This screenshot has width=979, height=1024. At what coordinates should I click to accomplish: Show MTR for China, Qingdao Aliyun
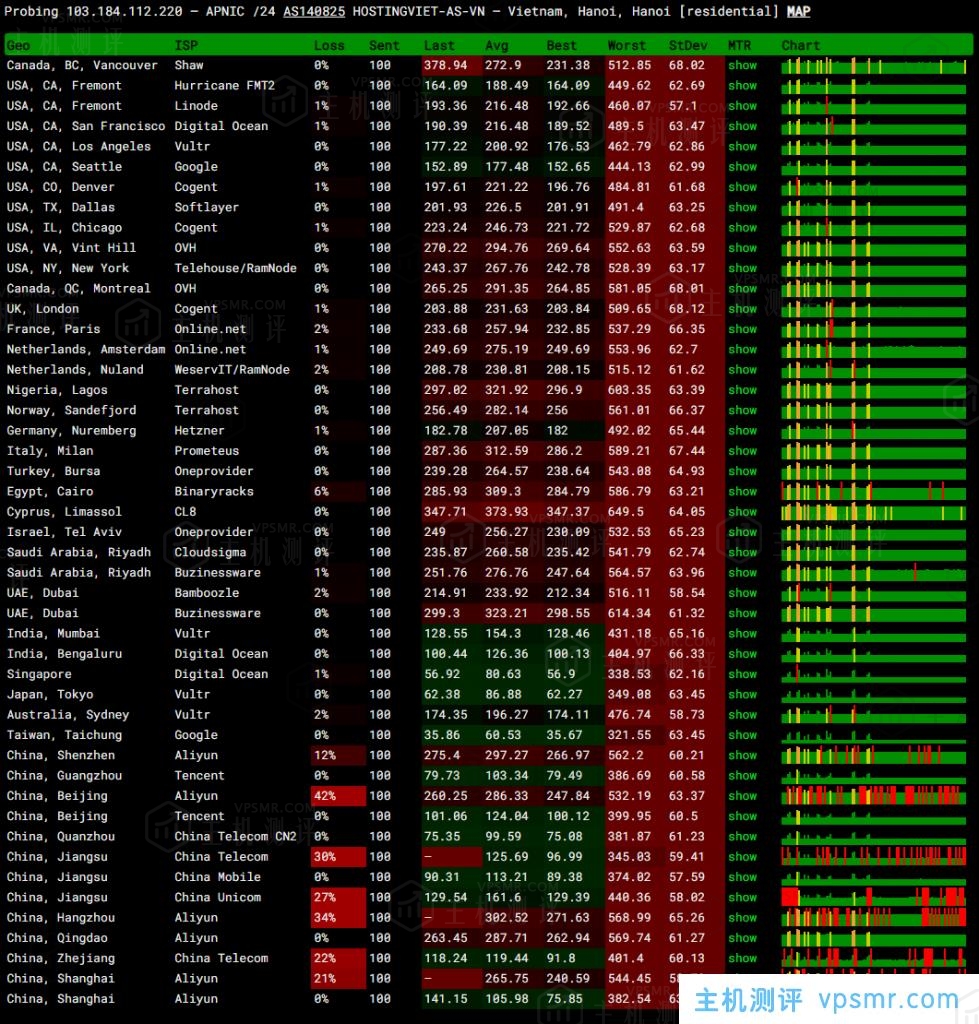click(743, 938)
